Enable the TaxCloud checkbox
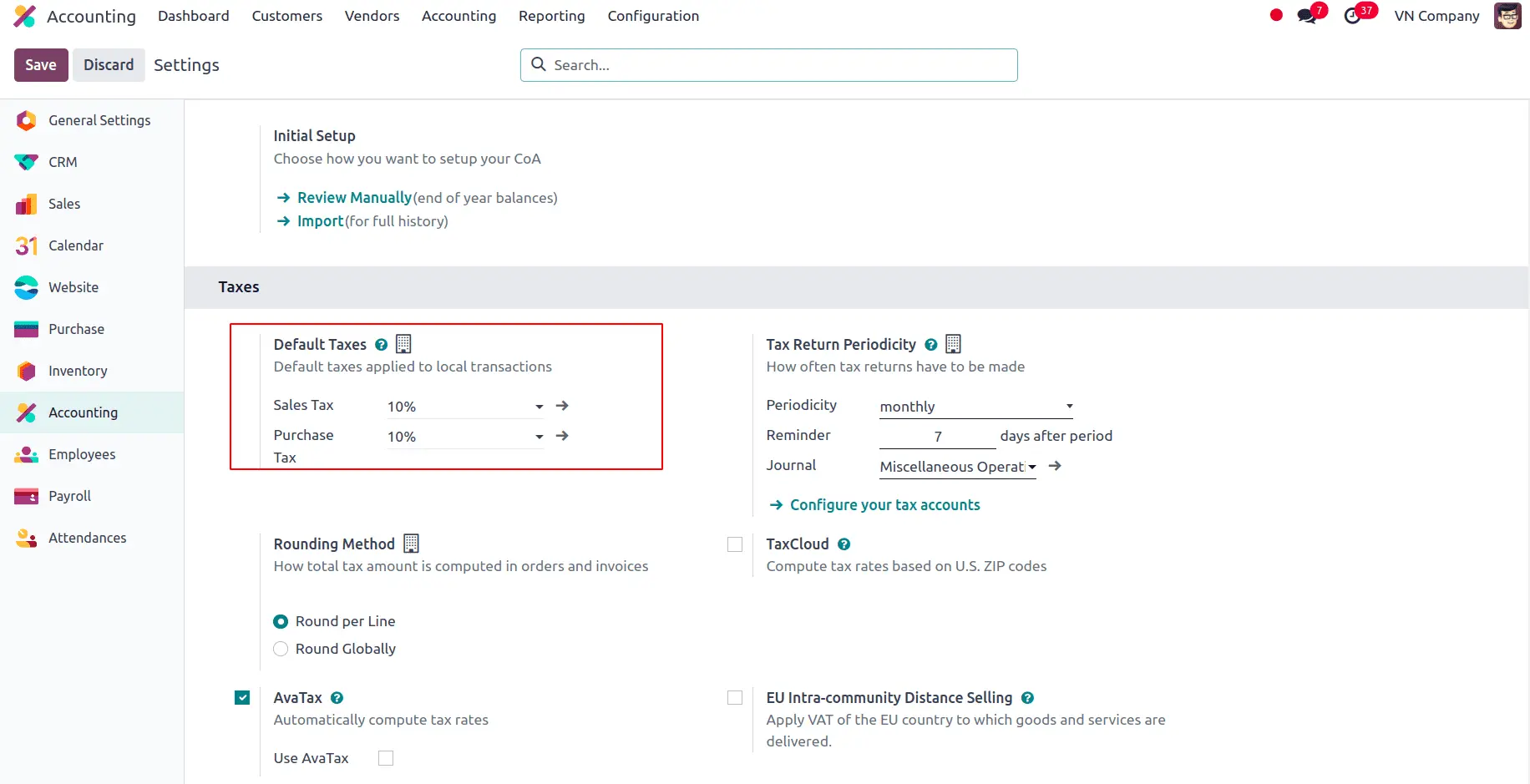 [x=735, y=544]
